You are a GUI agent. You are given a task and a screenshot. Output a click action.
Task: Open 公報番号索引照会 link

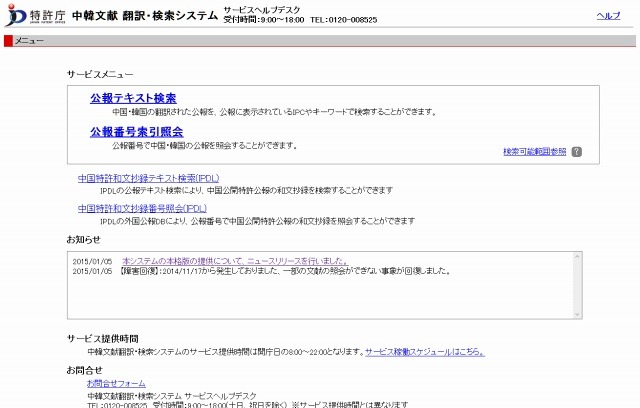(136, 132)
